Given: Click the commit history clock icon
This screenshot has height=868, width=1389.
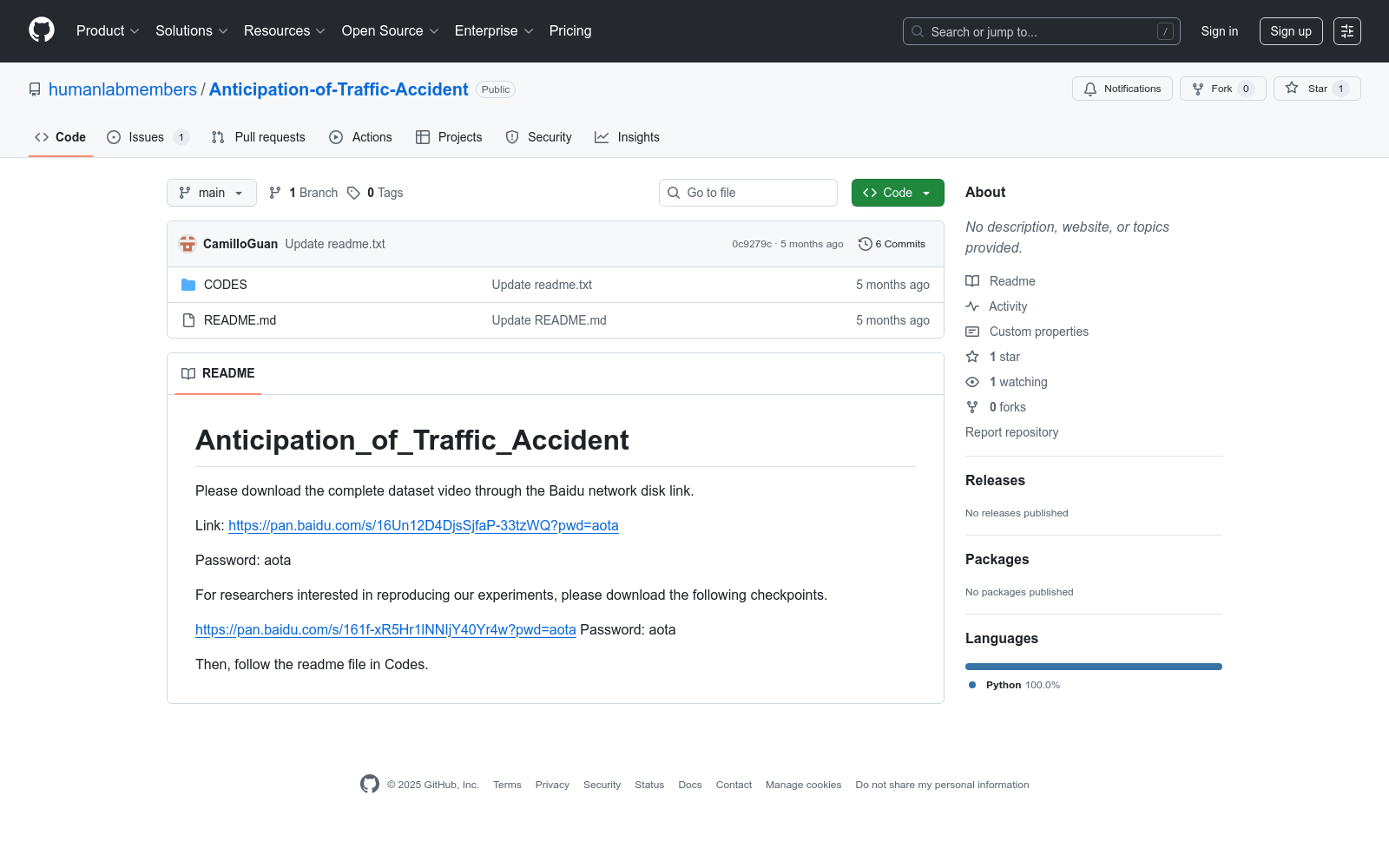Looking at the screenshot, I should (x=865, y=244).
